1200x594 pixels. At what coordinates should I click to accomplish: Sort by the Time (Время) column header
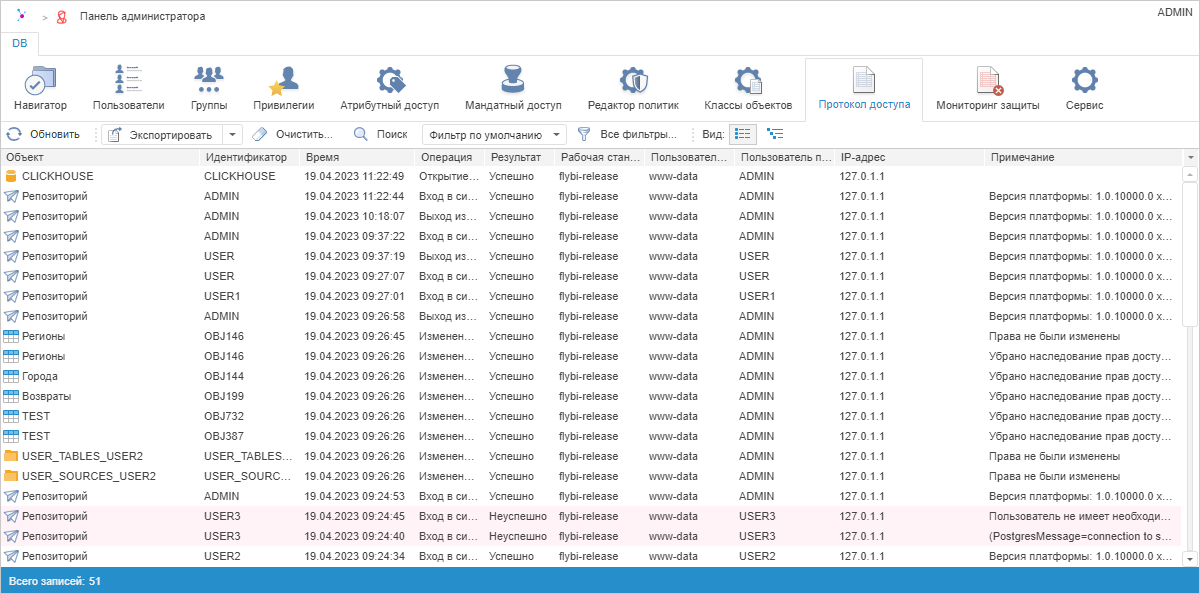click(x=356, y=158)
